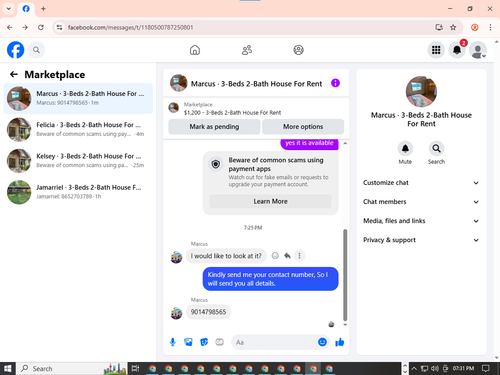Click the Facebook logo

(15, 50)
